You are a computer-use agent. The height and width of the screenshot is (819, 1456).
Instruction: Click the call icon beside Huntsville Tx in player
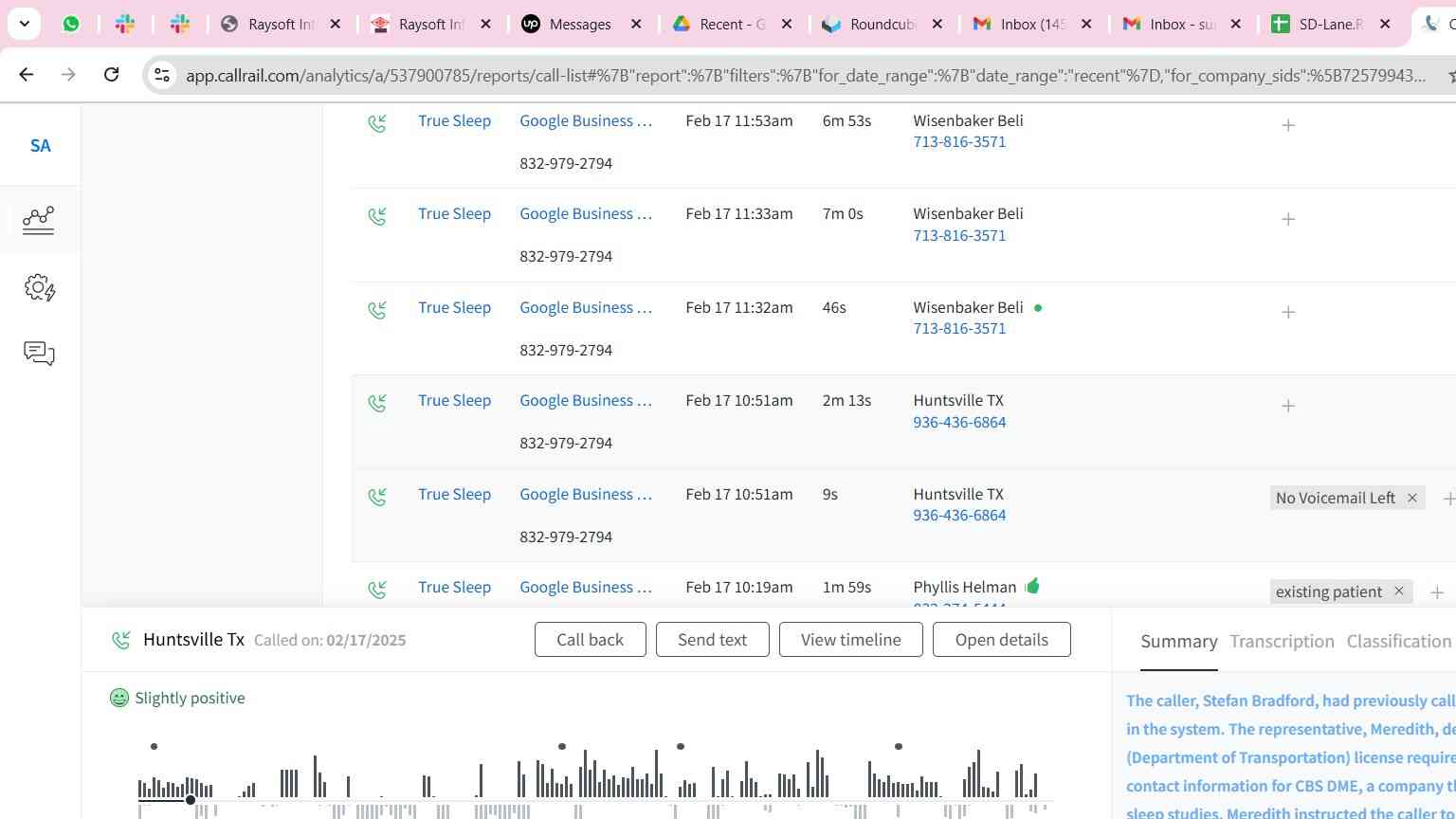(x=120, y=640)
